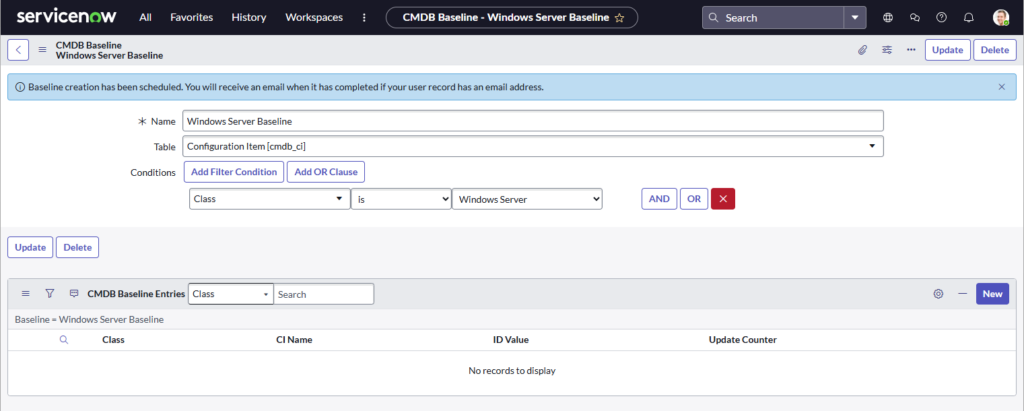The image size is (1024, 411).
Task: Open the Favorites menu
Action: (x=191, y=18)
